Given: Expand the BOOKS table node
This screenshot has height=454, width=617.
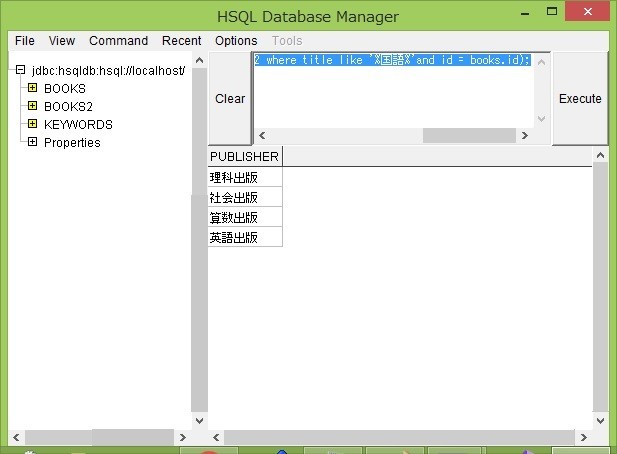Looking at the screenshot, I should tap(32, 88).
